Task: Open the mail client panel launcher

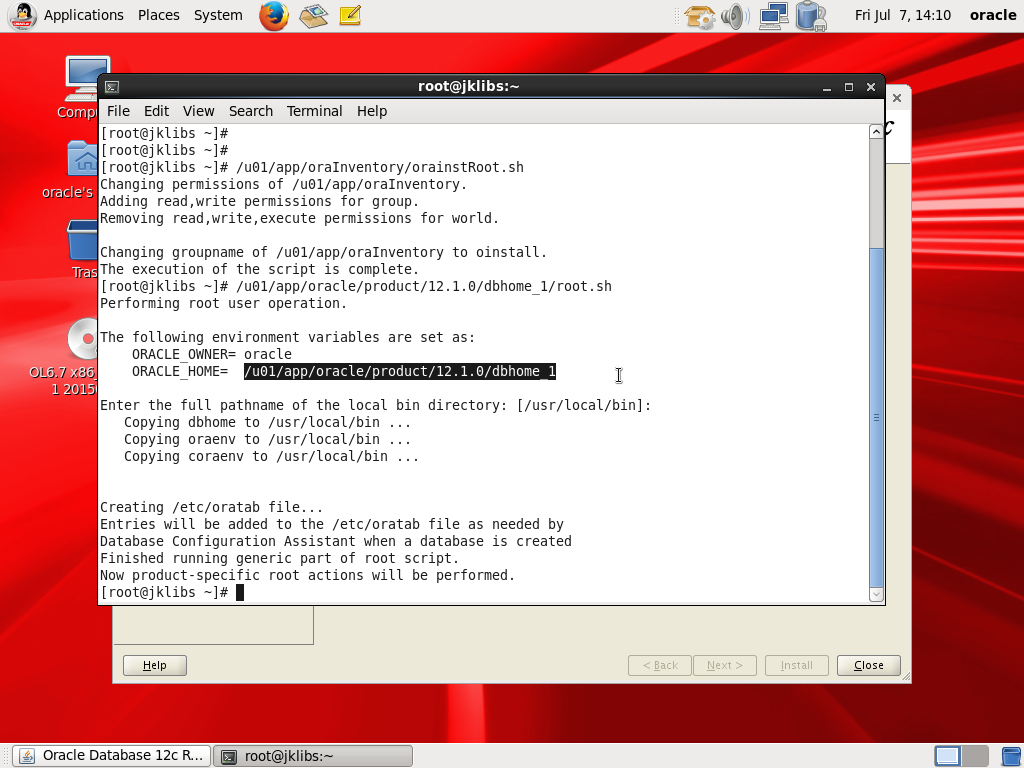Action: click(313, 16)
